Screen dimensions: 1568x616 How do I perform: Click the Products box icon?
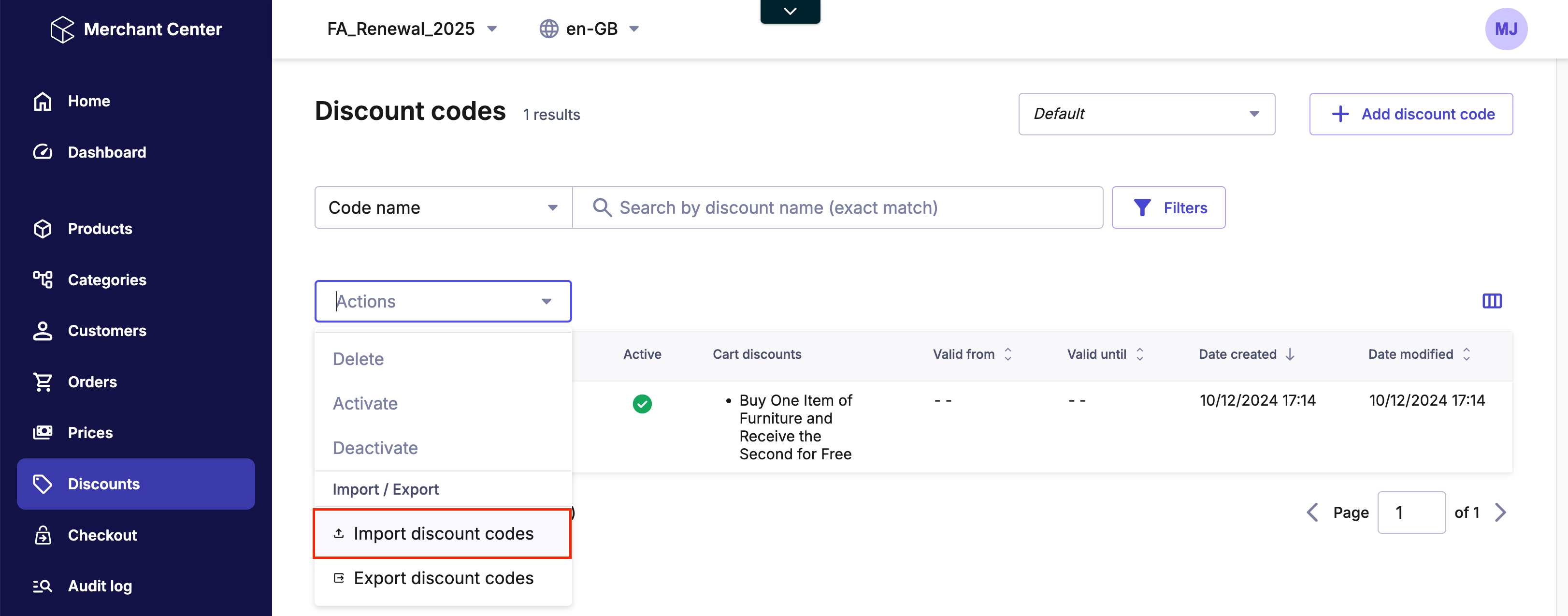pos(43,229)
